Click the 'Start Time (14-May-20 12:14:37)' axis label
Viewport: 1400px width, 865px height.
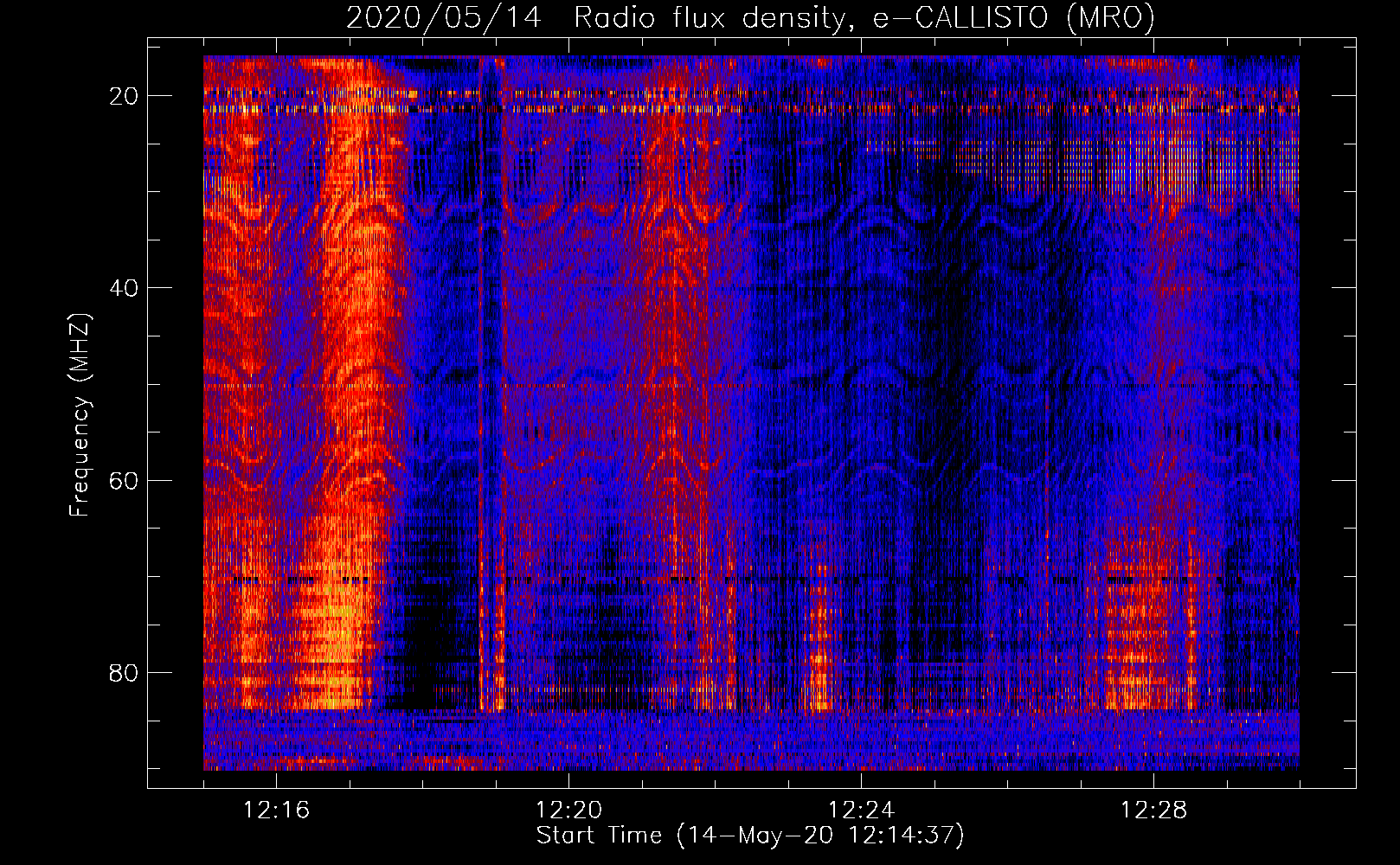click(750, 836)
